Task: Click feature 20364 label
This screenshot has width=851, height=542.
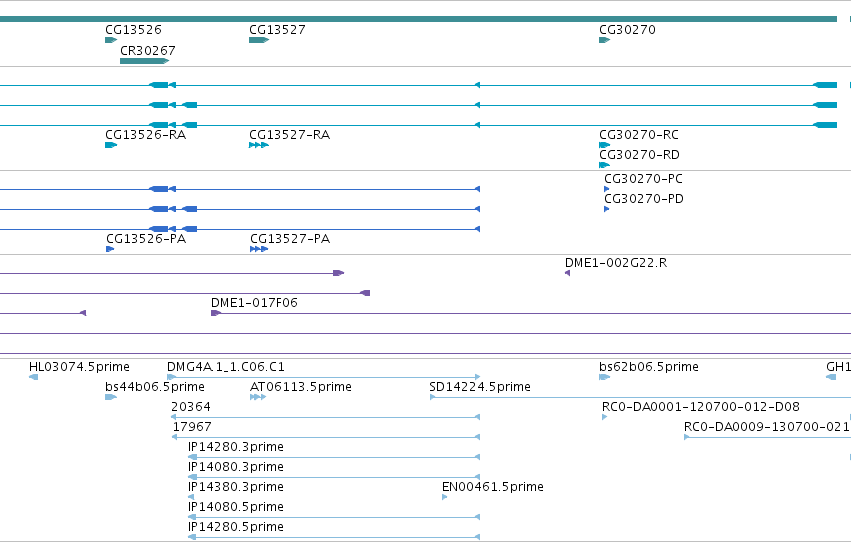Action: tap(190, 407)
